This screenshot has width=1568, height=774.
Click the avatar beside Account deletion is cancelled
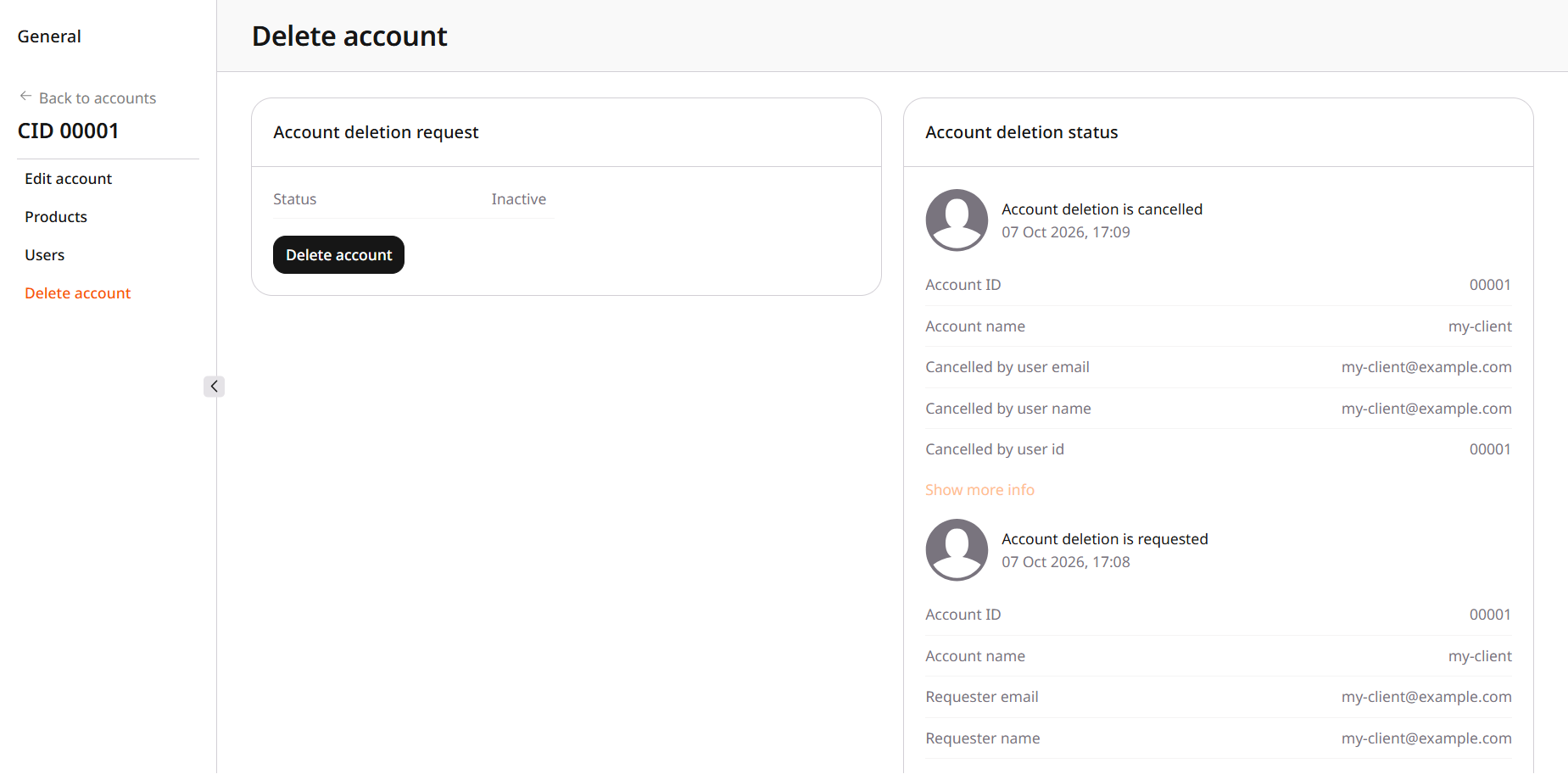(x=957, y=220)
